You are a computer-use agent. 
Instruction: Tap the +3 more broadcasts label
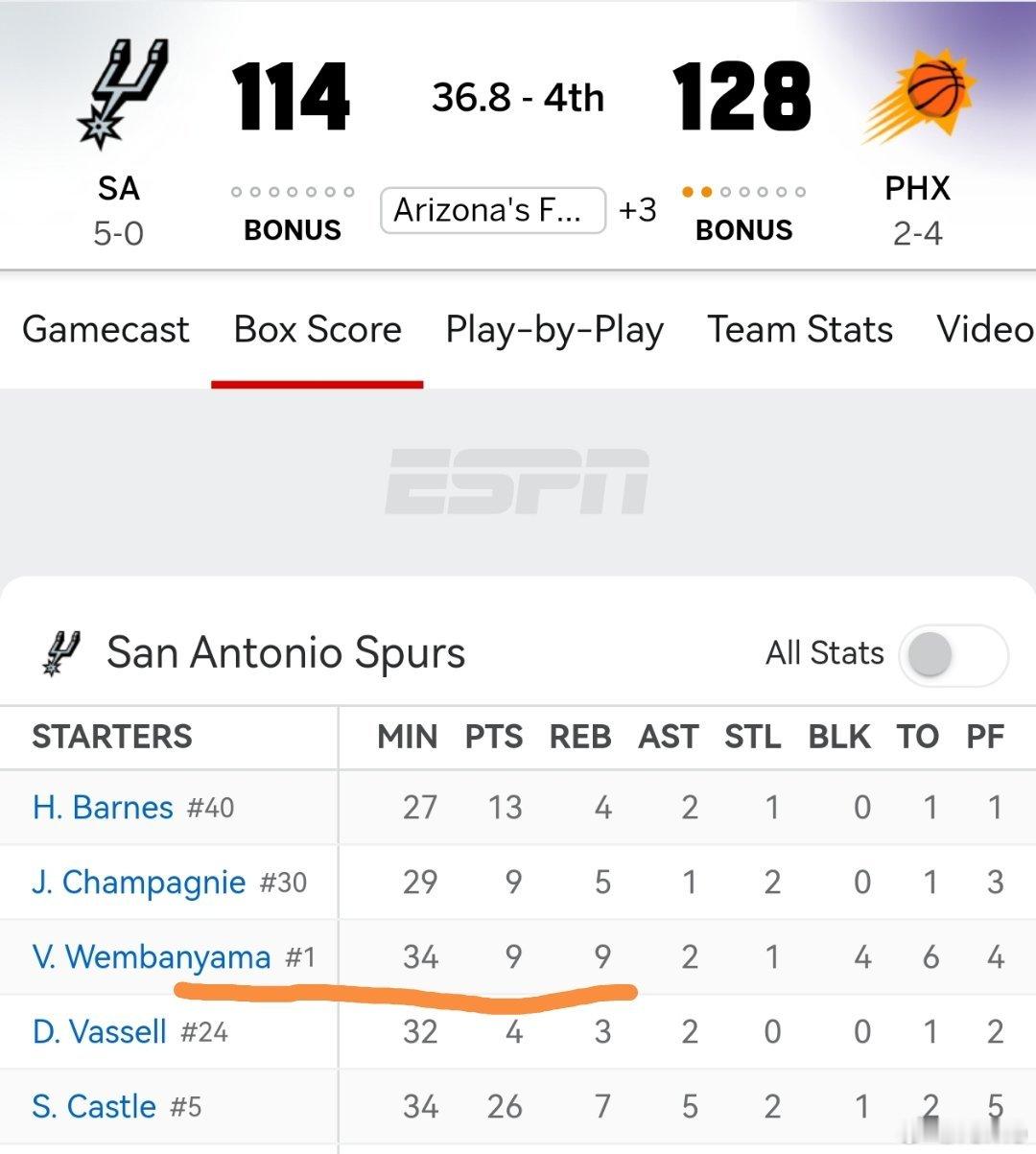637,210
